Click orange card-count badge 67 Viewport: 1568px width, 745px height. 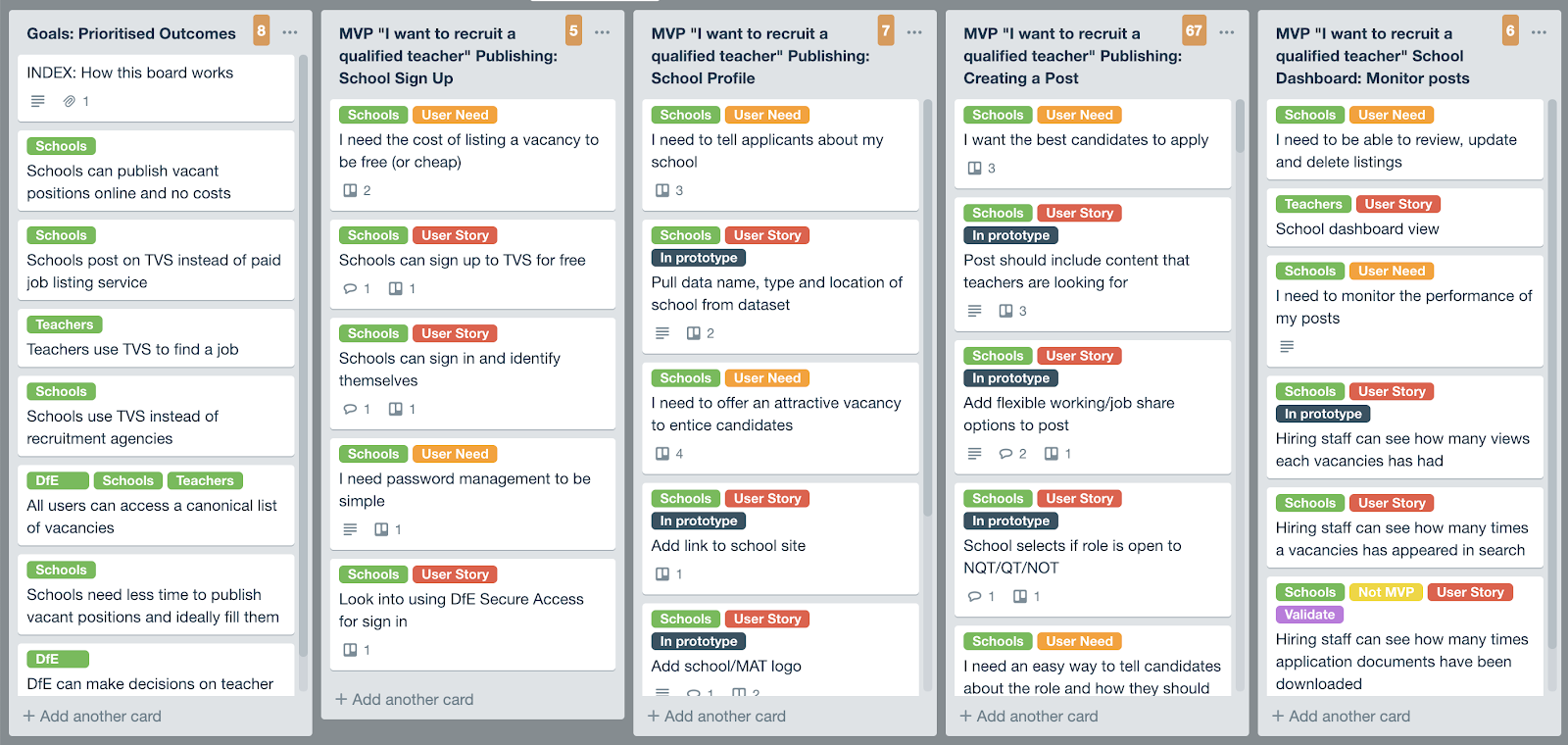(1194, 30)
